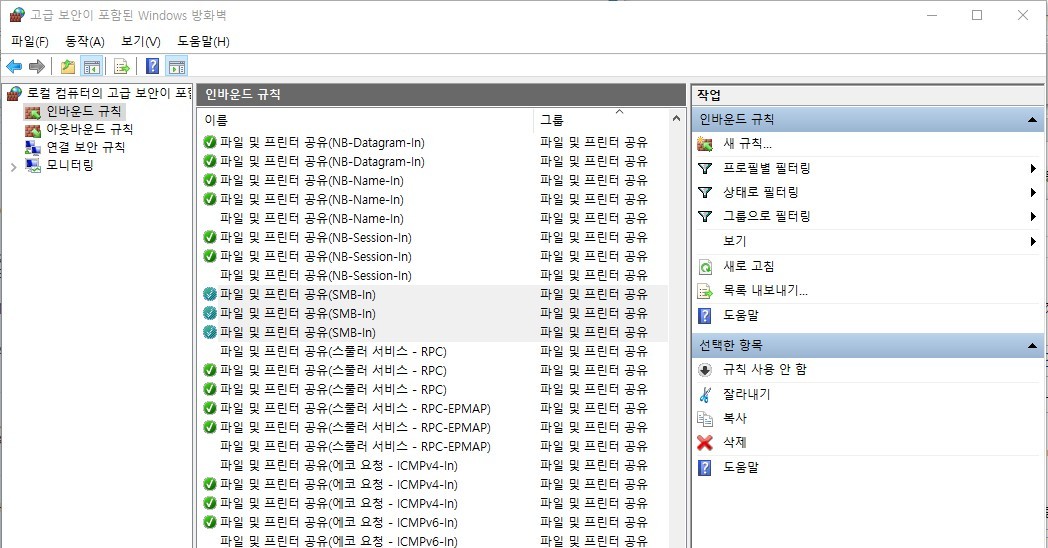Select 모니터링 node in the left tree
1048x548 pixels.
pos(70,165)
